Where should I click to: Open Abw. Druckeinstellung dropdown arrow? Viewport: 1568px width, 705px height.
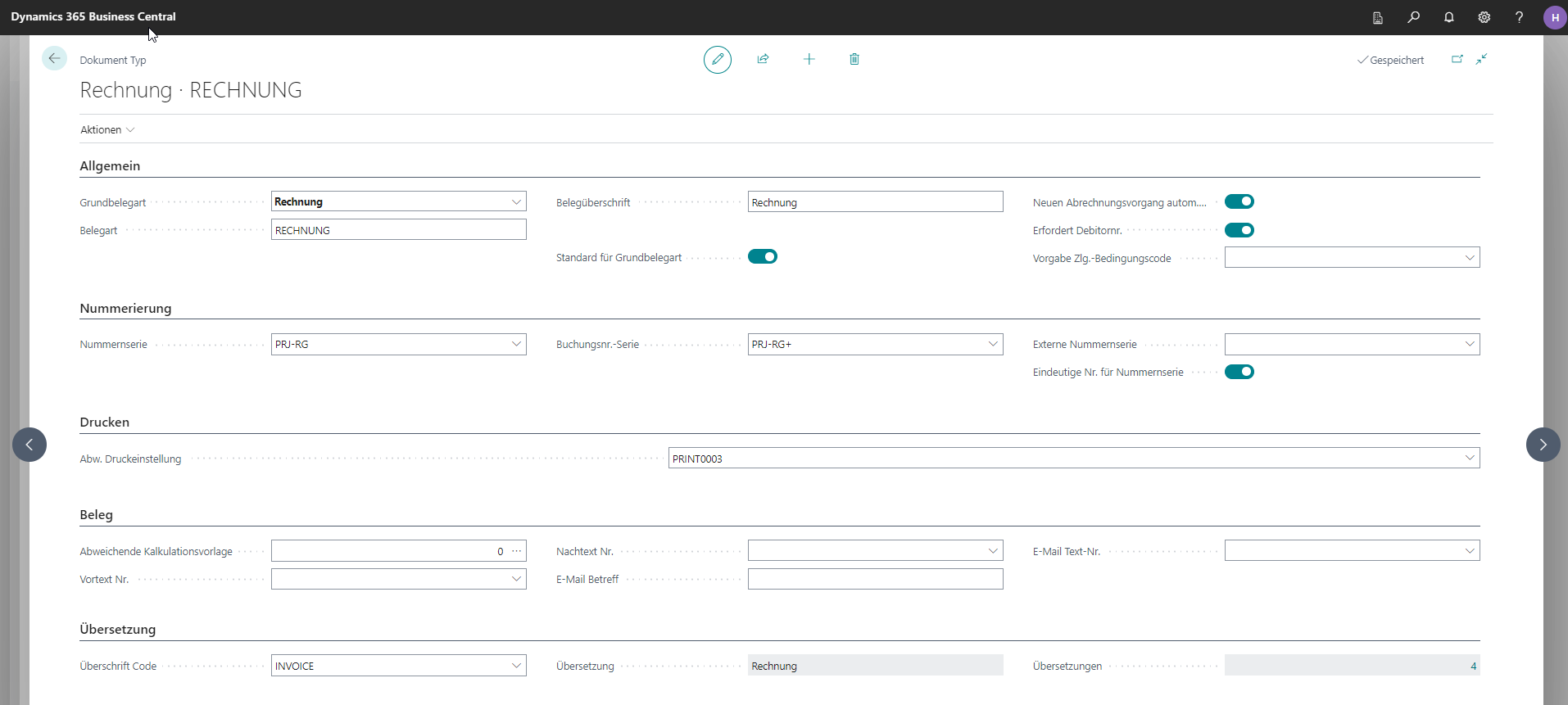pos(1469,459)
